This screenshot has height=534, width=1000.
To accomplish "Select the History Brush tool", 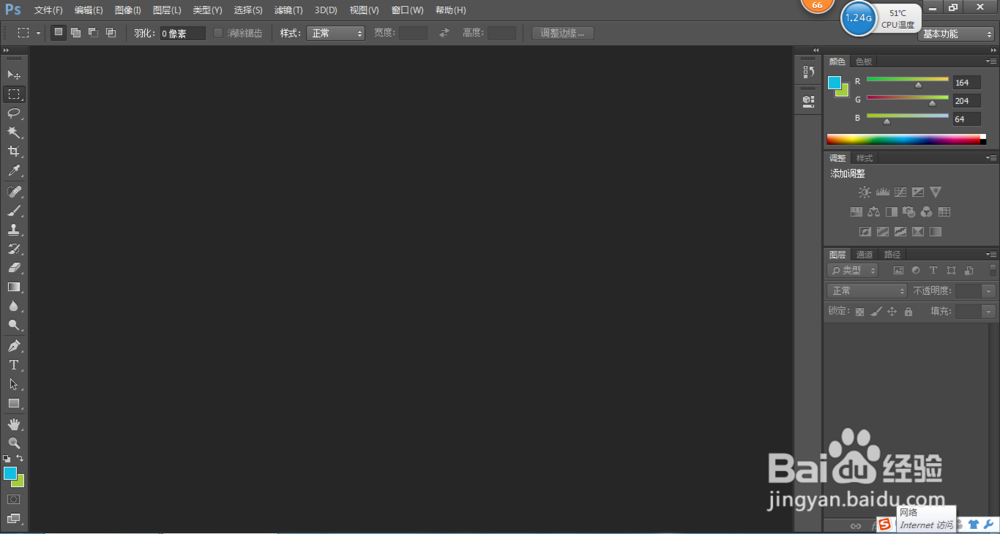I will (14, 249).
